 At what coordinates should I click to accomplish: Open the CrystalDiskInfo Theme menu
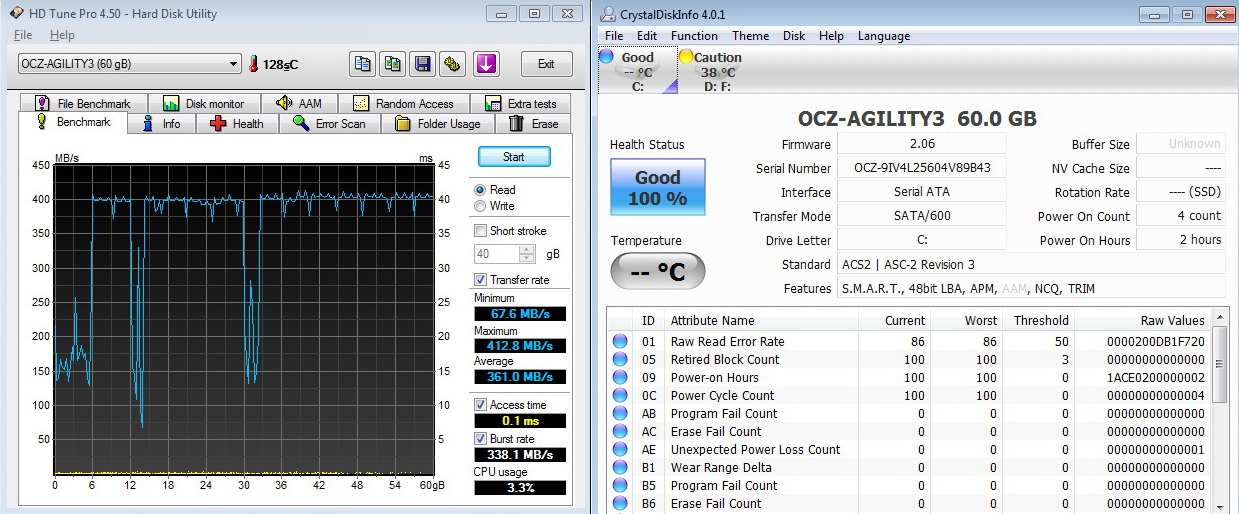751,36
